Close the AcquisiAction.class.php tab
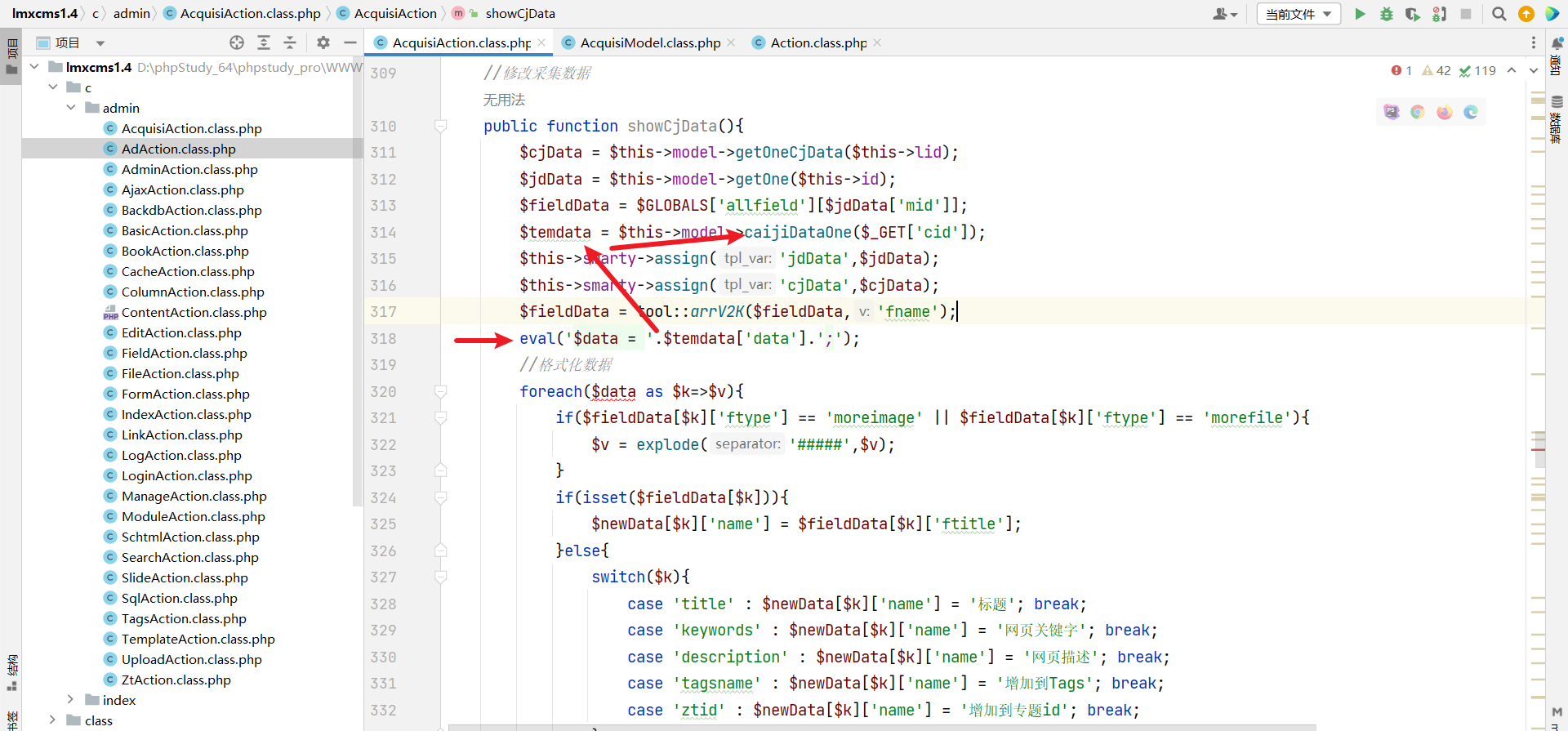 pos(541,42)
